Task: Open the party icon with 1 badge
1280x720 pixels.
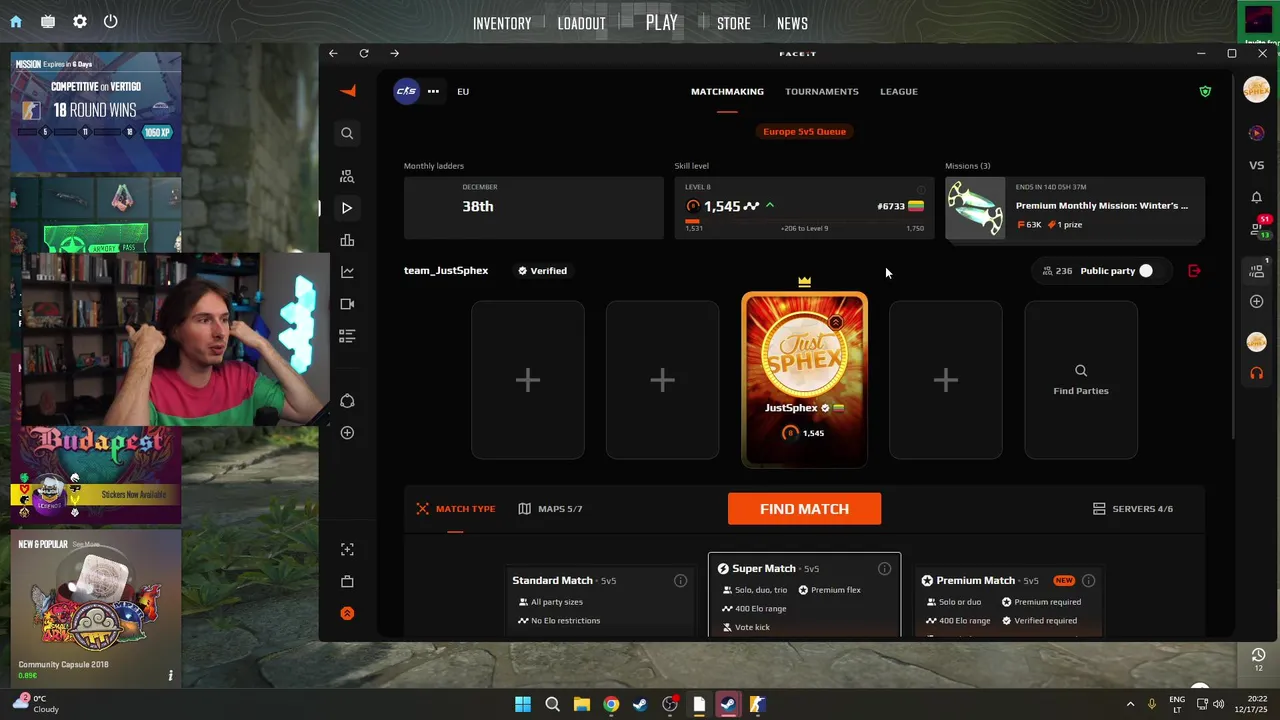Action: tap(1258, 269)
